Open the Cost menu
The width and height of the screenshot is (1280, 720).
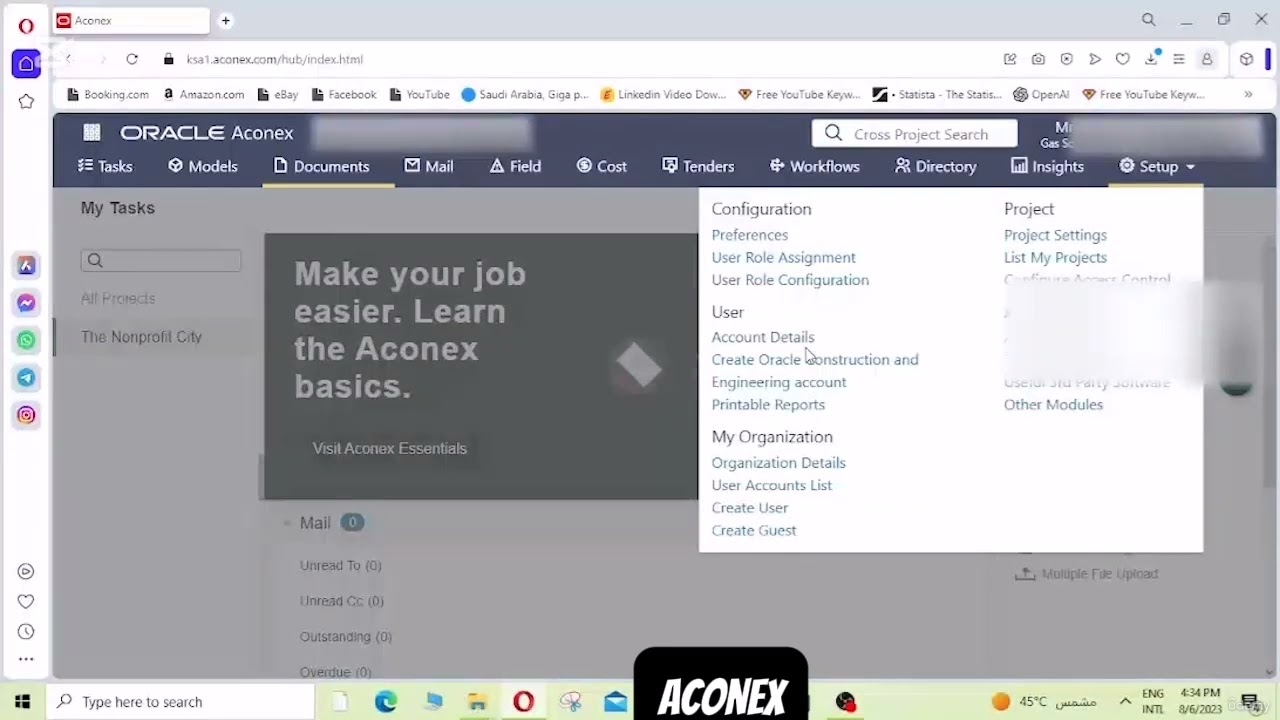tap(602, 166)
